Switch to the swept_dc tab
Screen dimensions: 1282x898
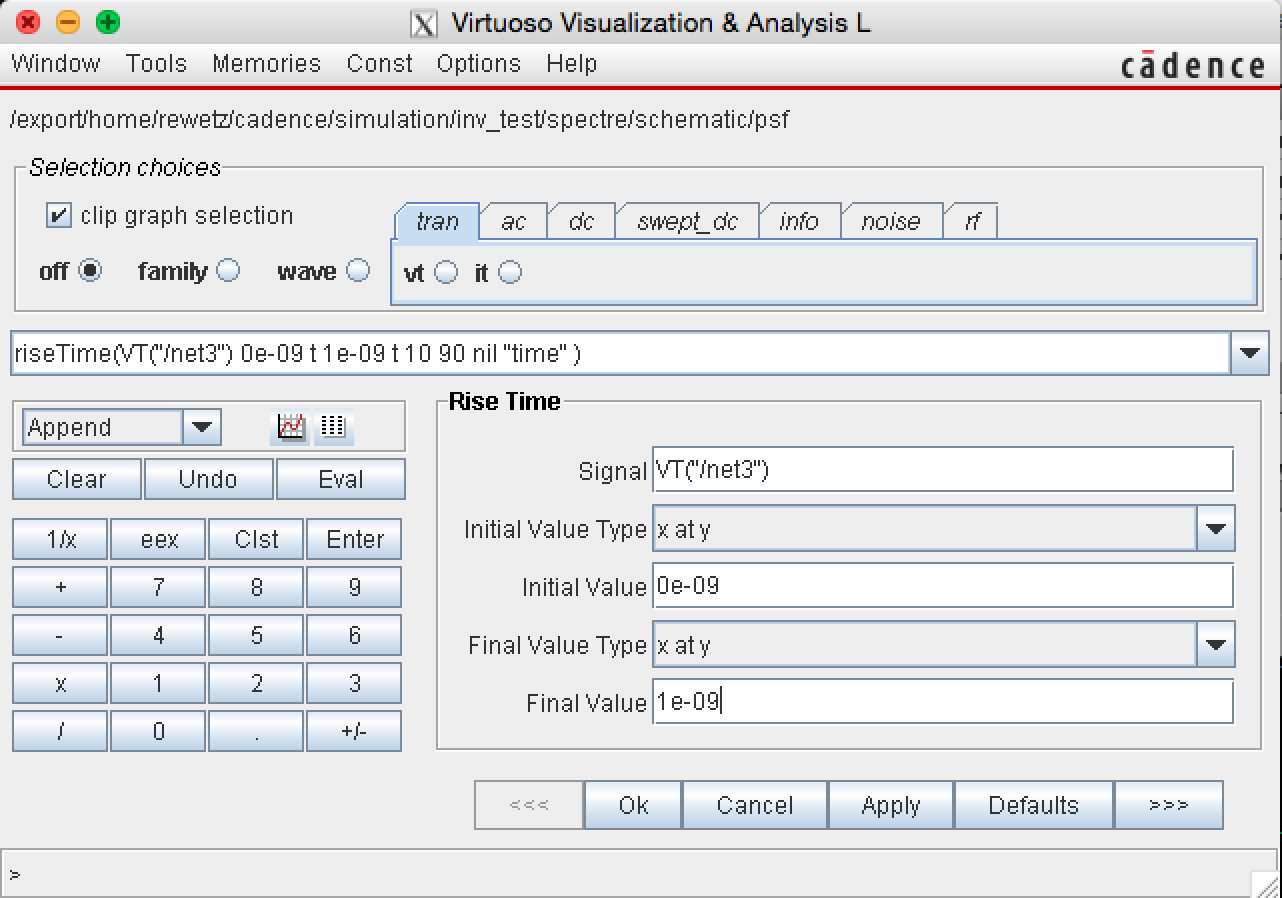pos(687,222)
